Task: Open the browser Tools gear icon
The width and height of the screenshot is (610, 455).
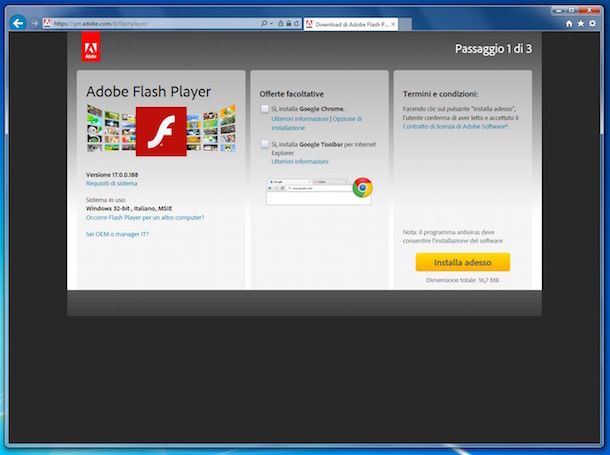Action: click(x=592, y=24)
